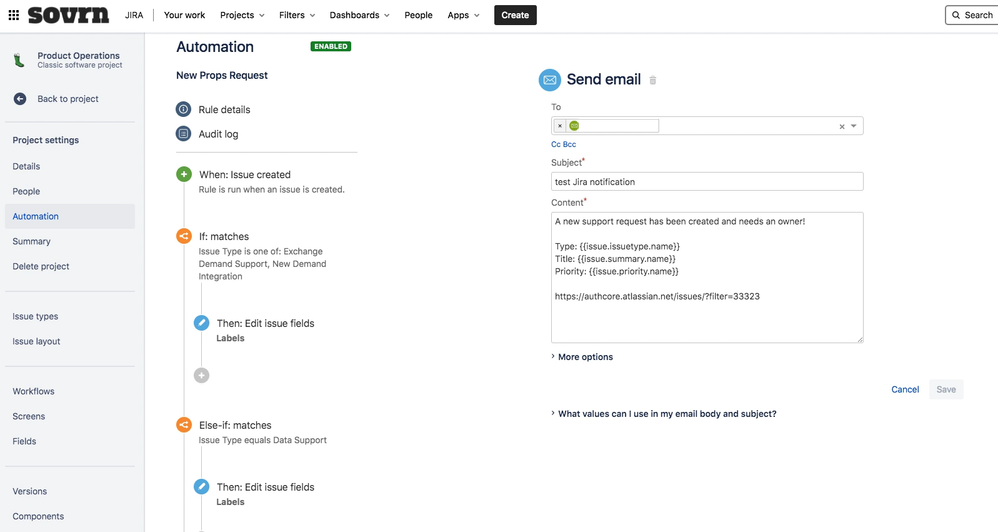Click the JIRA label in header

[x=134, y=15]
